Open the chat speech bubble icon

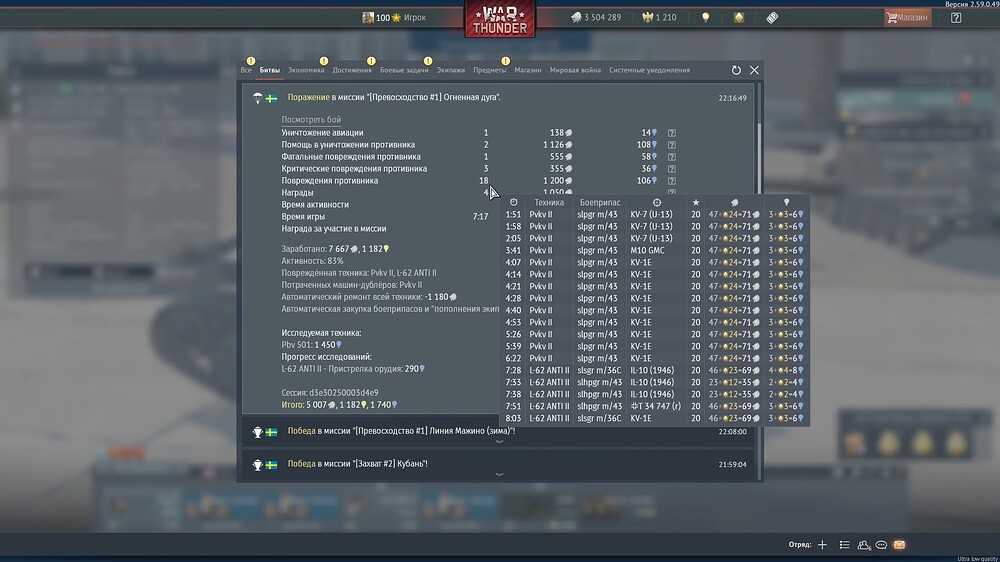tap(881, 545)
